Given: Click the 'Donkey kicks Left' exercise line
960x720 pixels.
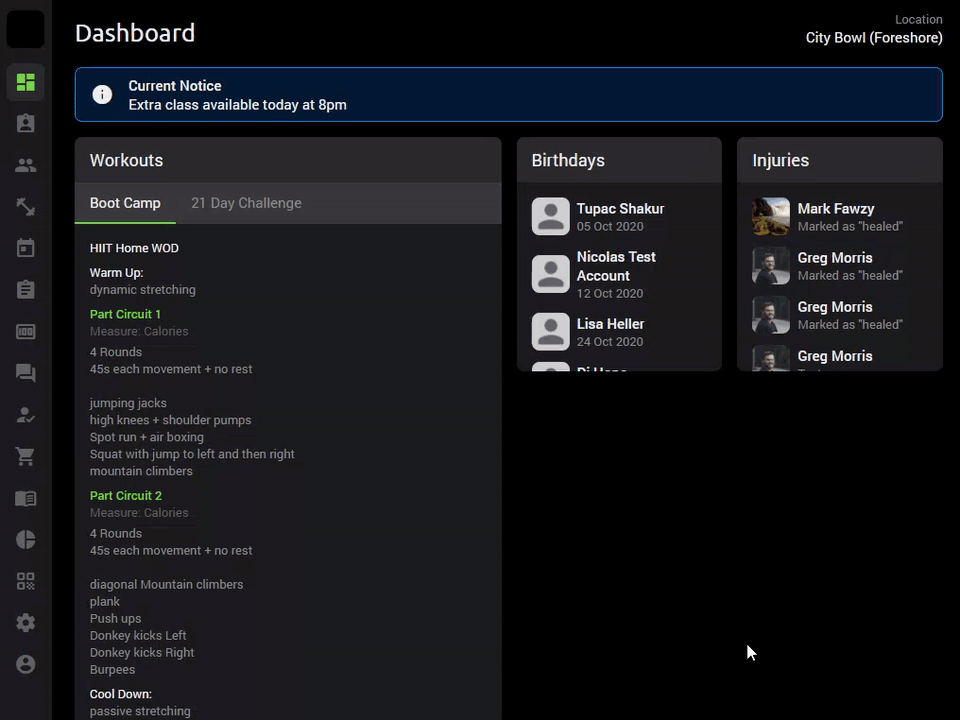Looking at the screenshot, I should click(138, 636).
